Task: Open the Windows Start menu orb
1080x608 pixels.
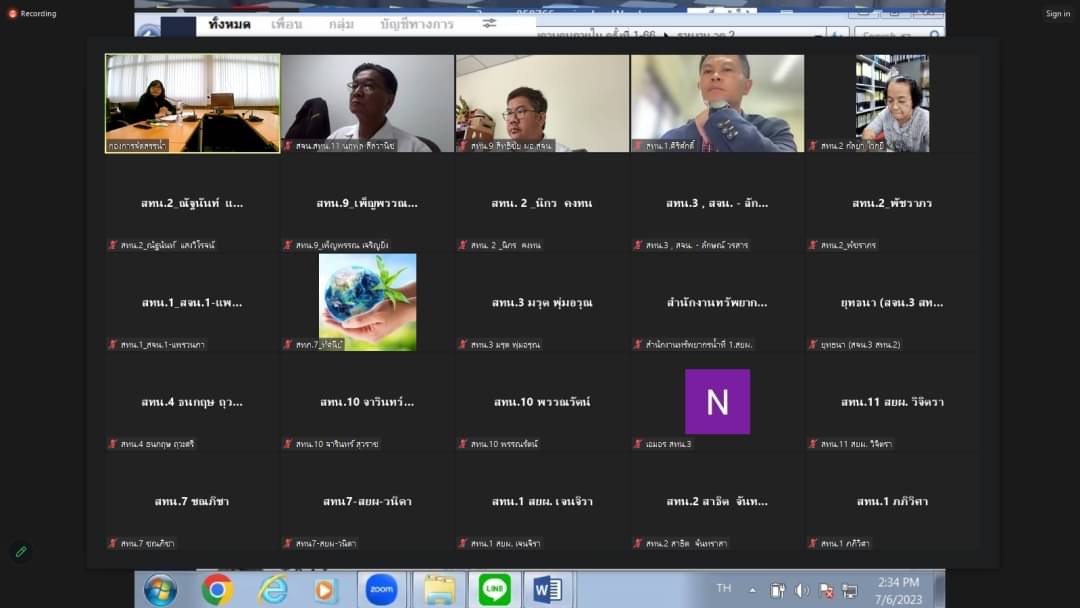Action: coord(160,590)
